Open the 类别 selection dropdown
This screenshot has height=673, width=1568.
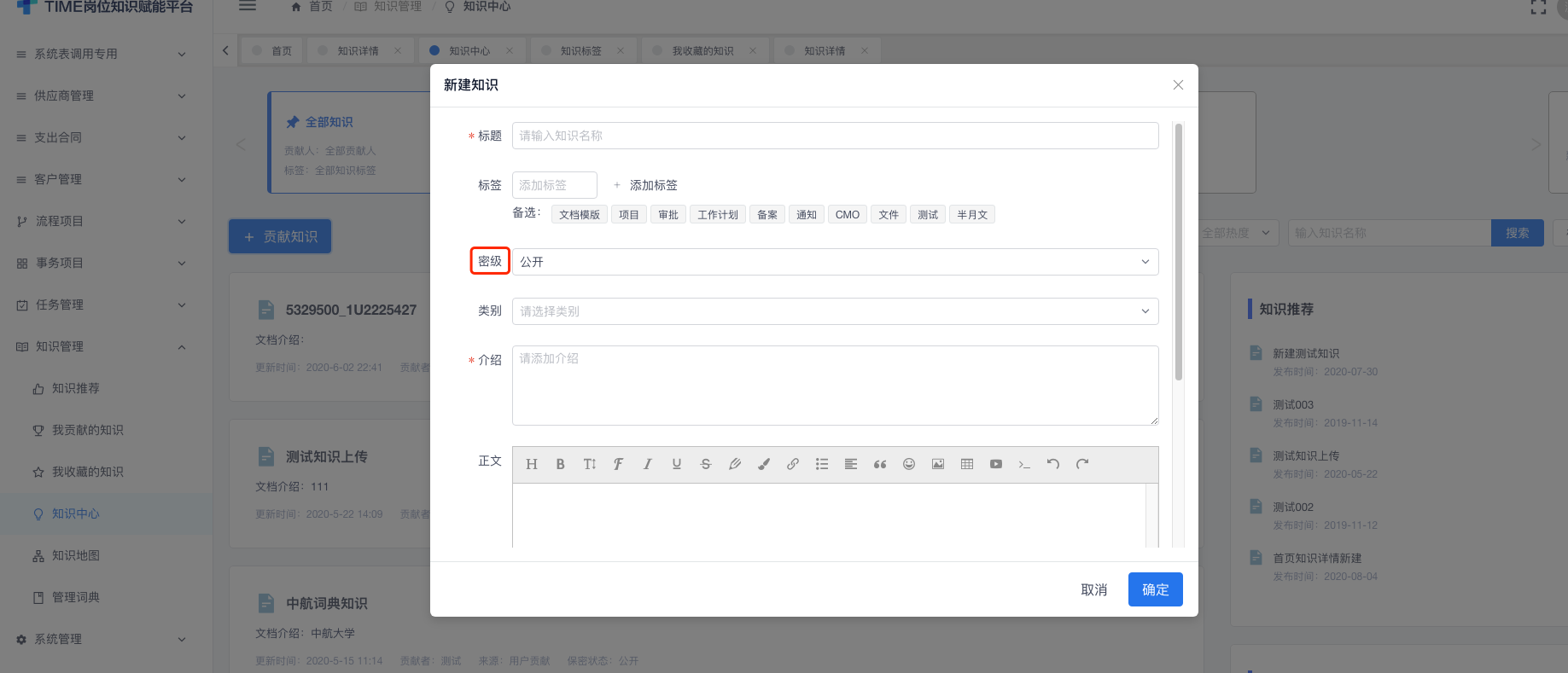point(835,311)
